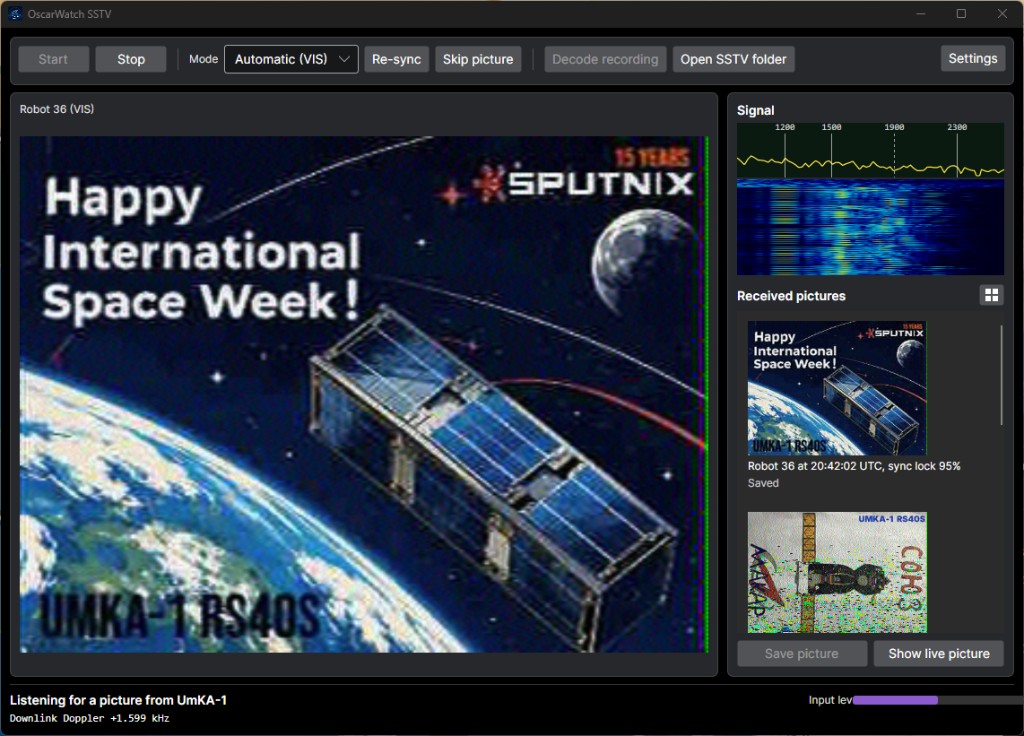1024x736 pixels.
Task: Click the 'Mode' label in toolbar
Action: point(203,59)
